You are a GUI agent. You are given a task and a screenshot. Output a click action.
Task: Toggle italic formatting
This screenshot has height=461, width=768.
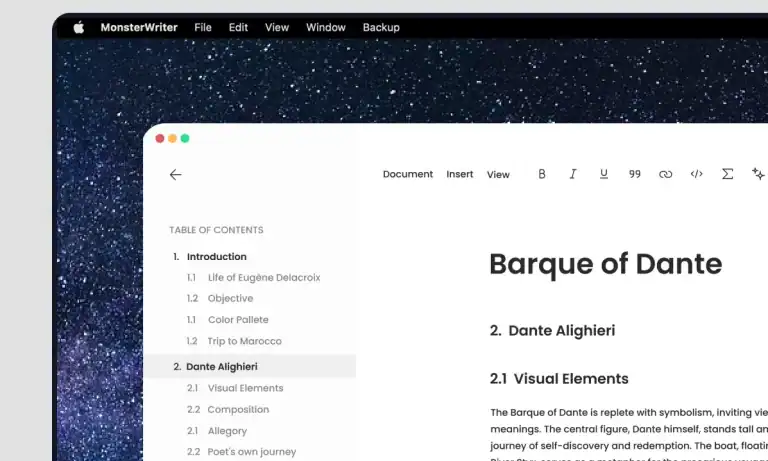[573, 174]
